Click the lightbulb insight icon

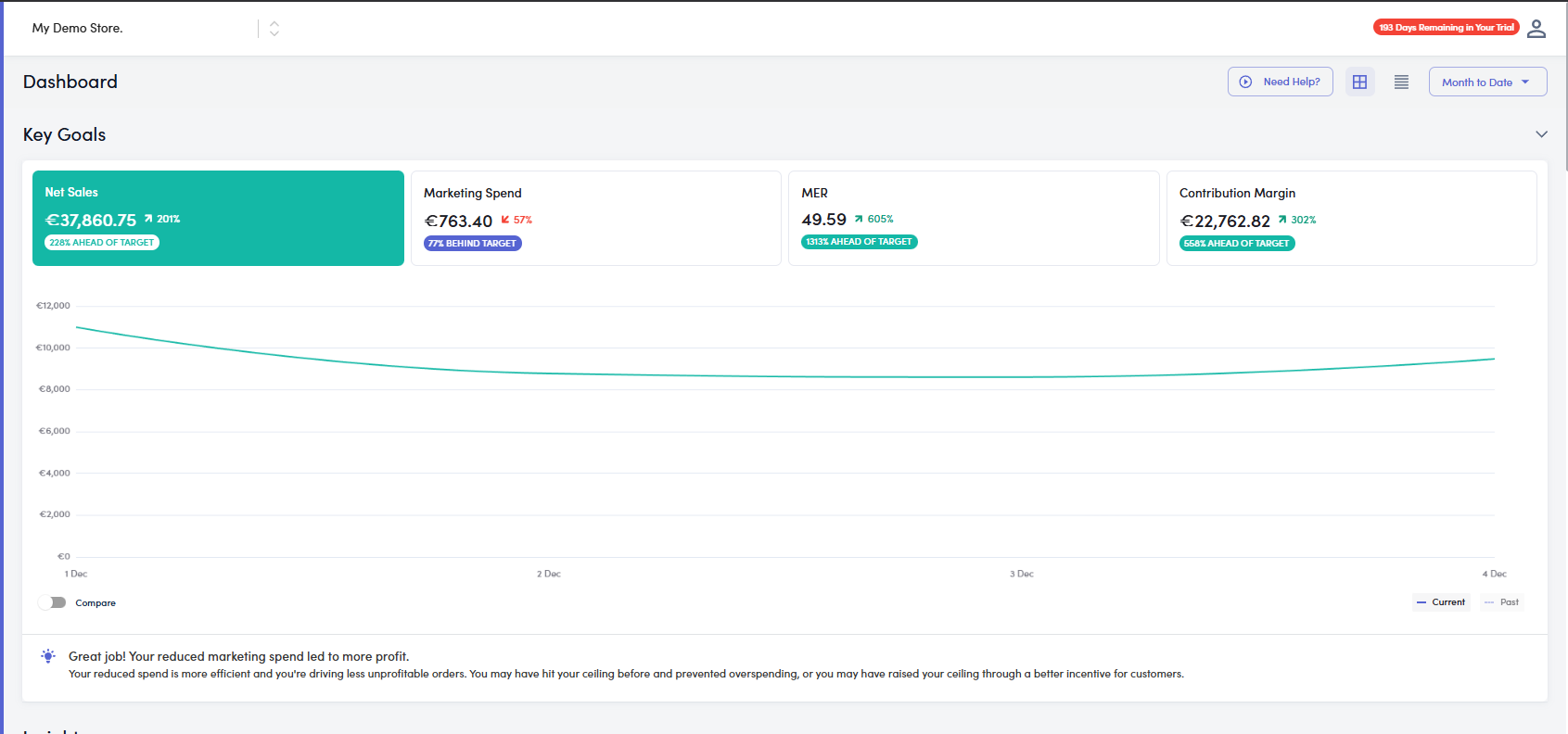coord(48,656)
